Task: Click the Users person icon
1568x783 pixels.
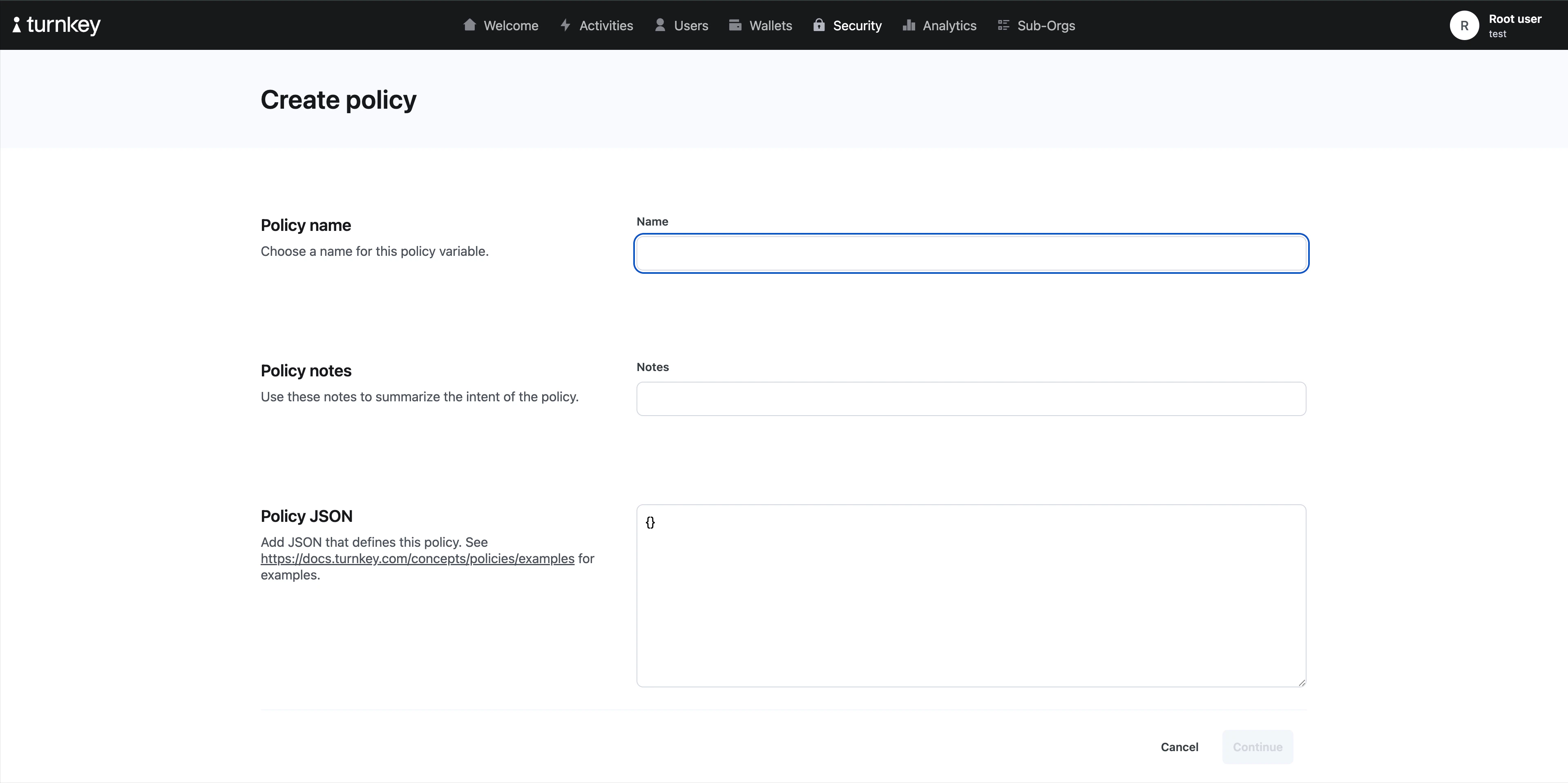Action: (x=660, y=25)
